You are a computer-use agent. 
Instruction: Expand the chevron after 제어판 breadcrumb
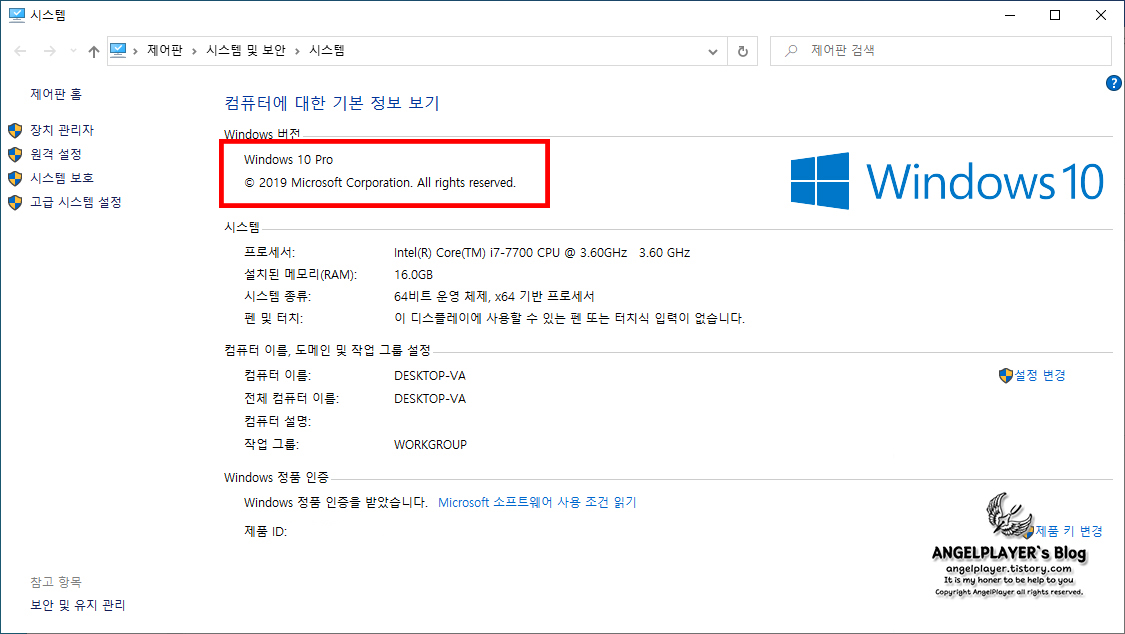coord(194,51)
